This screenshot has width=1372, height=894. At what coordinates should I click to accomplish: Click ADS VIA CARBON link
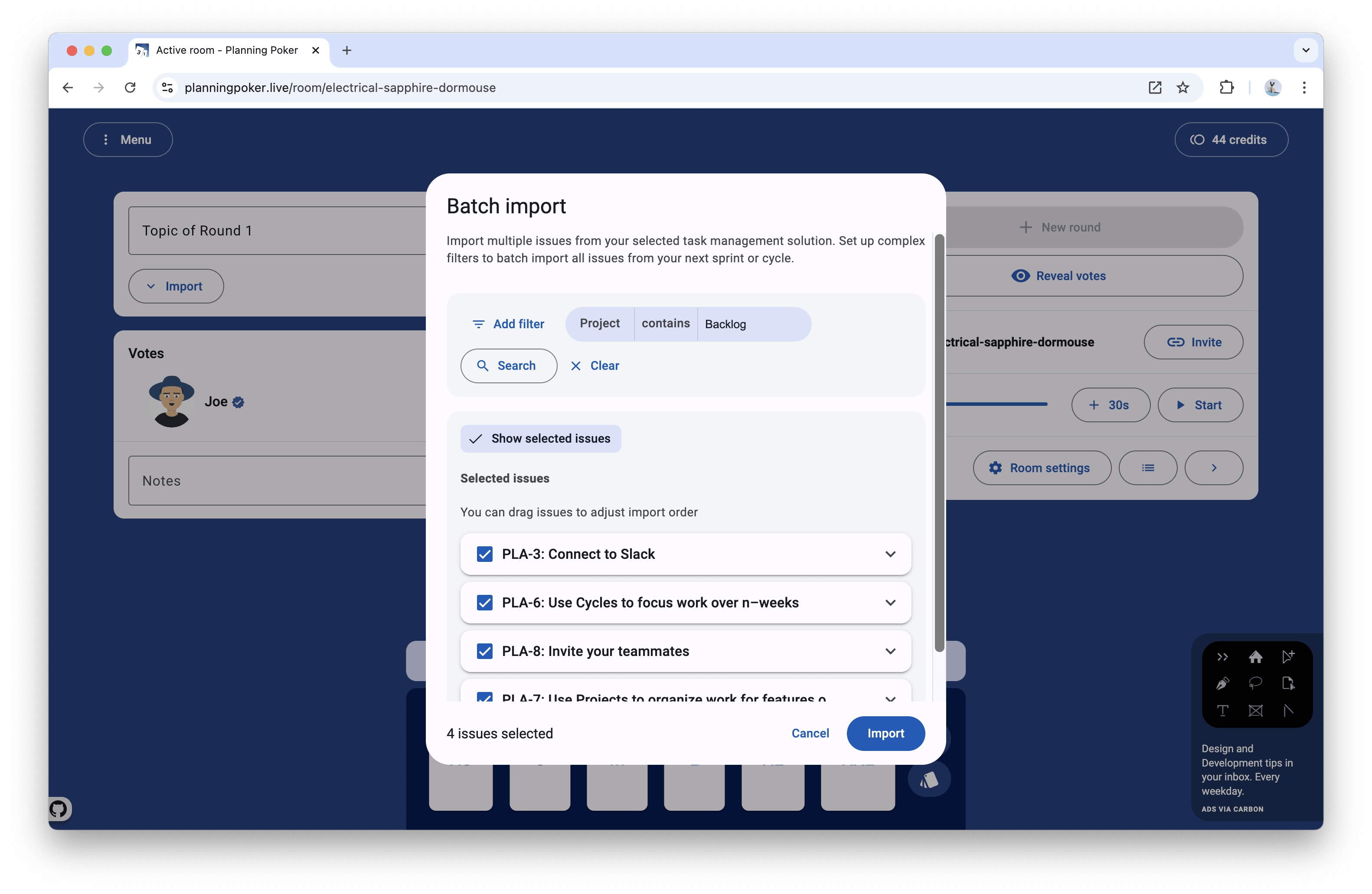[1232, 809]
